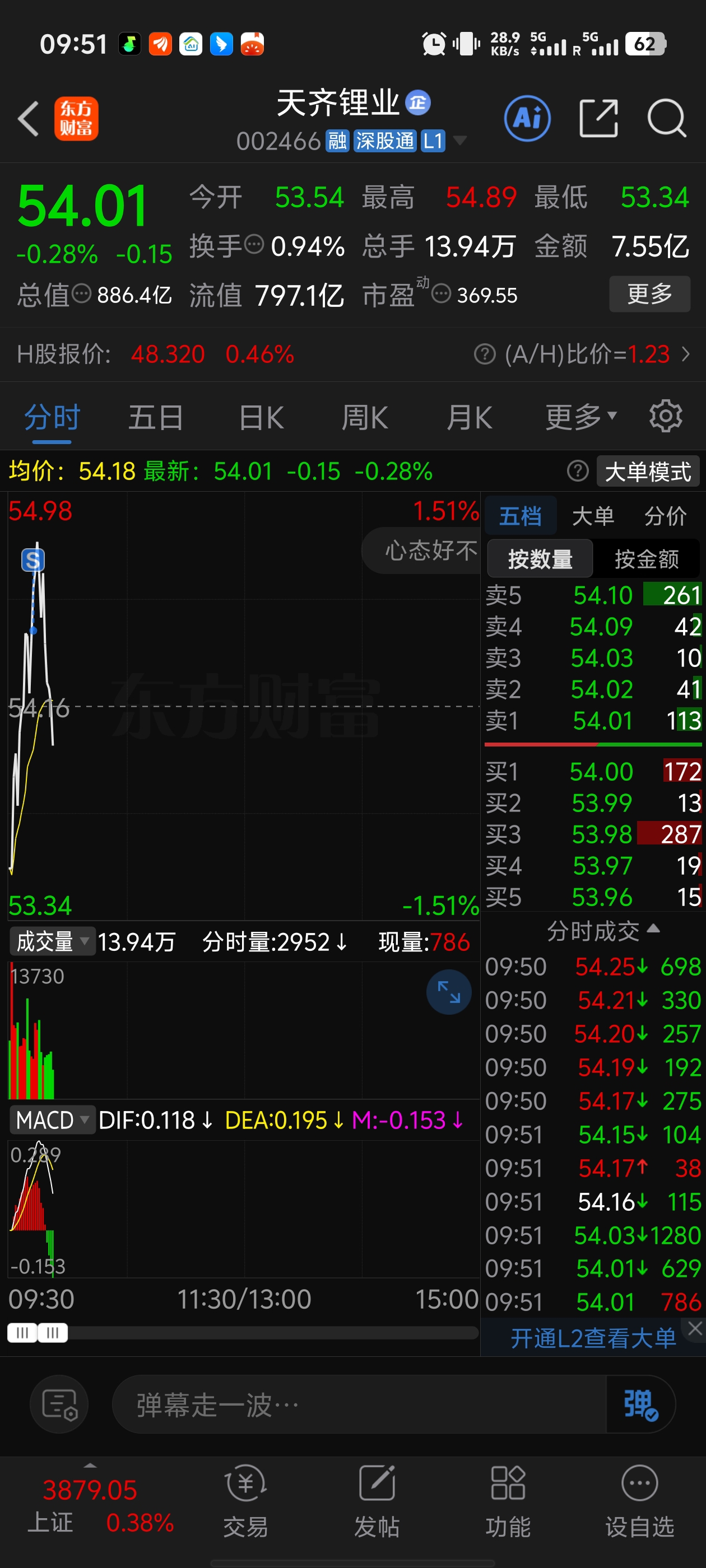This screenshot has width=706, height=1568.
Task: Select the 分价 tab
Action: point(666,516)
